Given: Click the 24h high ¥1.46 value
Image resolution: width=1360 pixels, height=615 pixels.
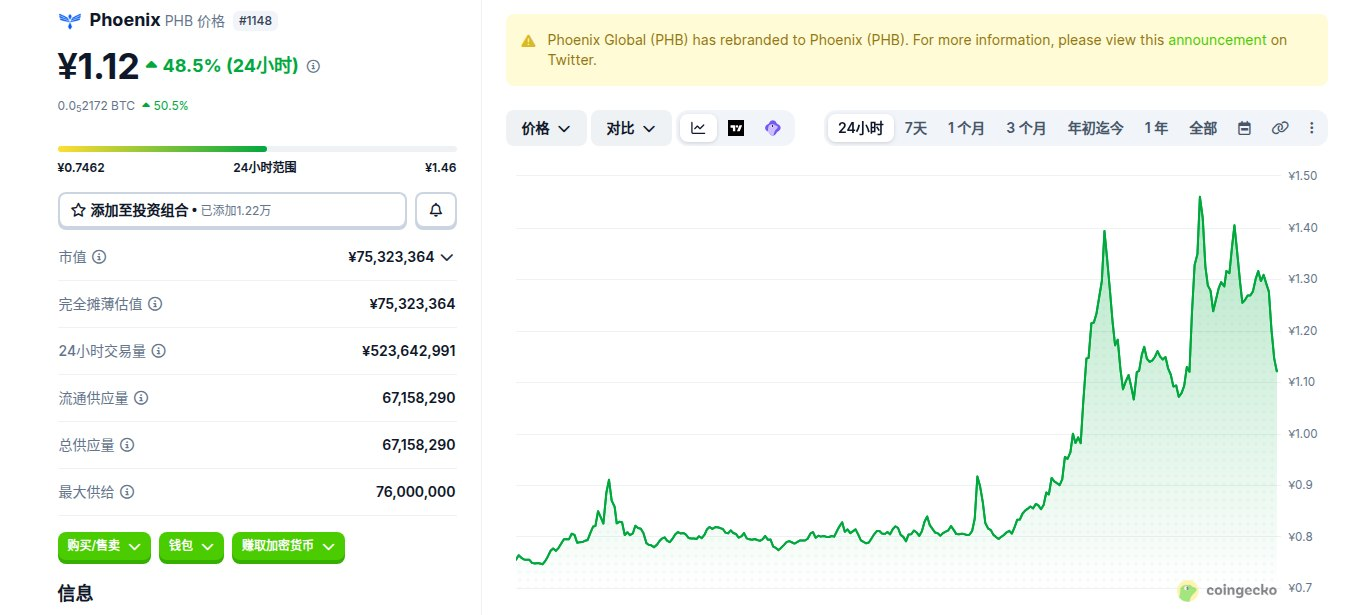Looking at the screenshot, I should [440, 168].
